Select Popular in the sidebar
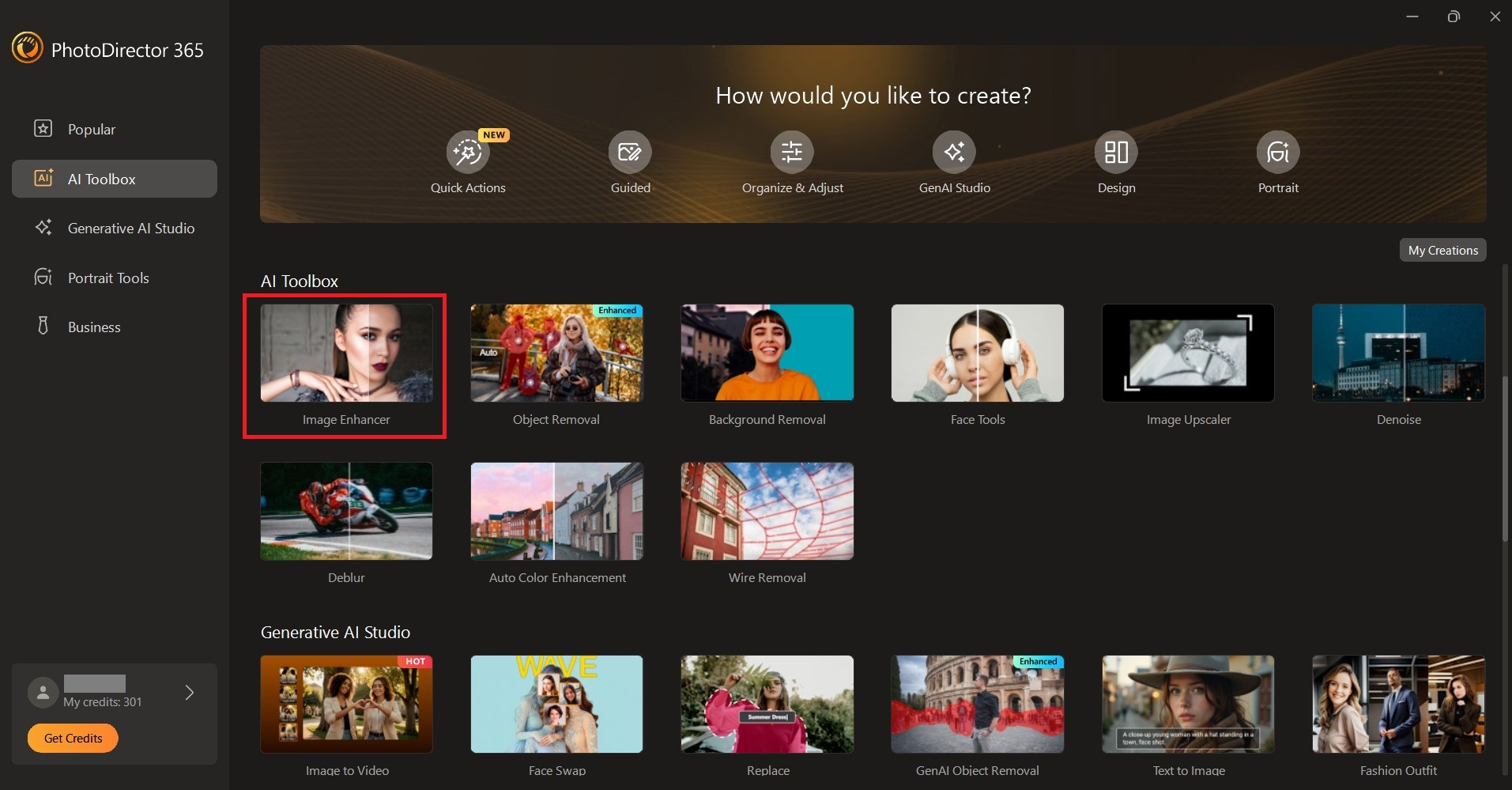Image resolution: width=1512 pixels, height=790 pixels. pyautogui.click(x=92, y=129)
